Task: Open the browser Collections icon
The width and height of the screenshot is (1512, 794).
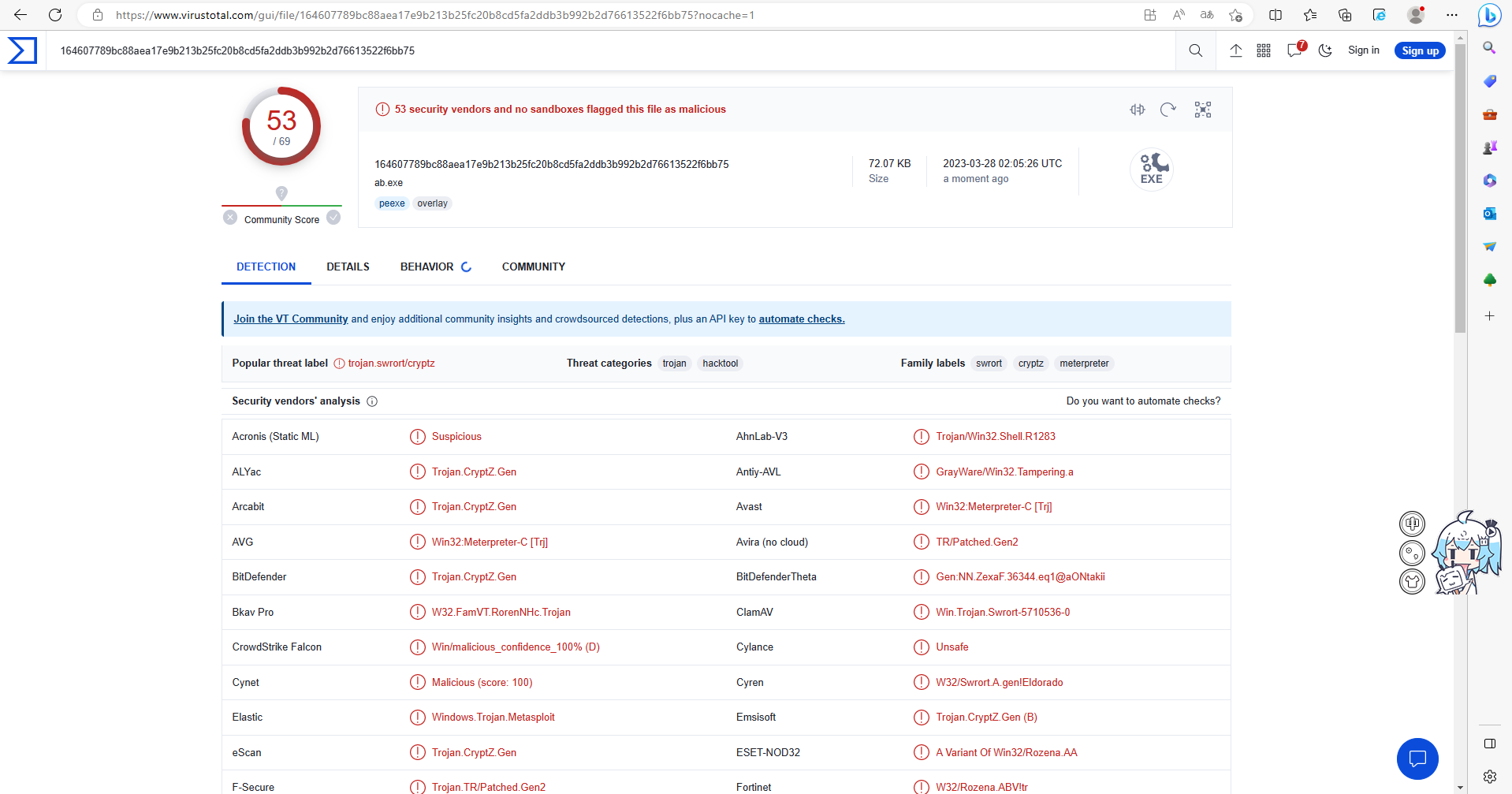Action: click(1345, 15)
